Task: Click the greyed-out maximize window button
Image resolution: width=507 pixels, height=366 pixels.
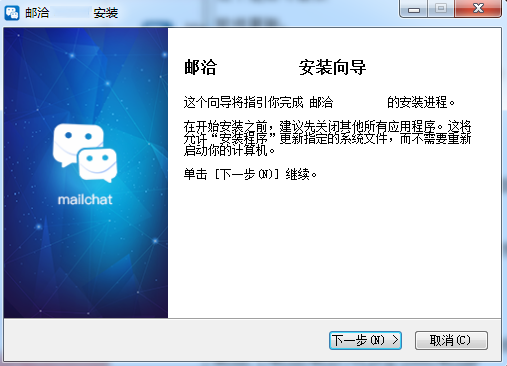Action: tap(441, 9)
